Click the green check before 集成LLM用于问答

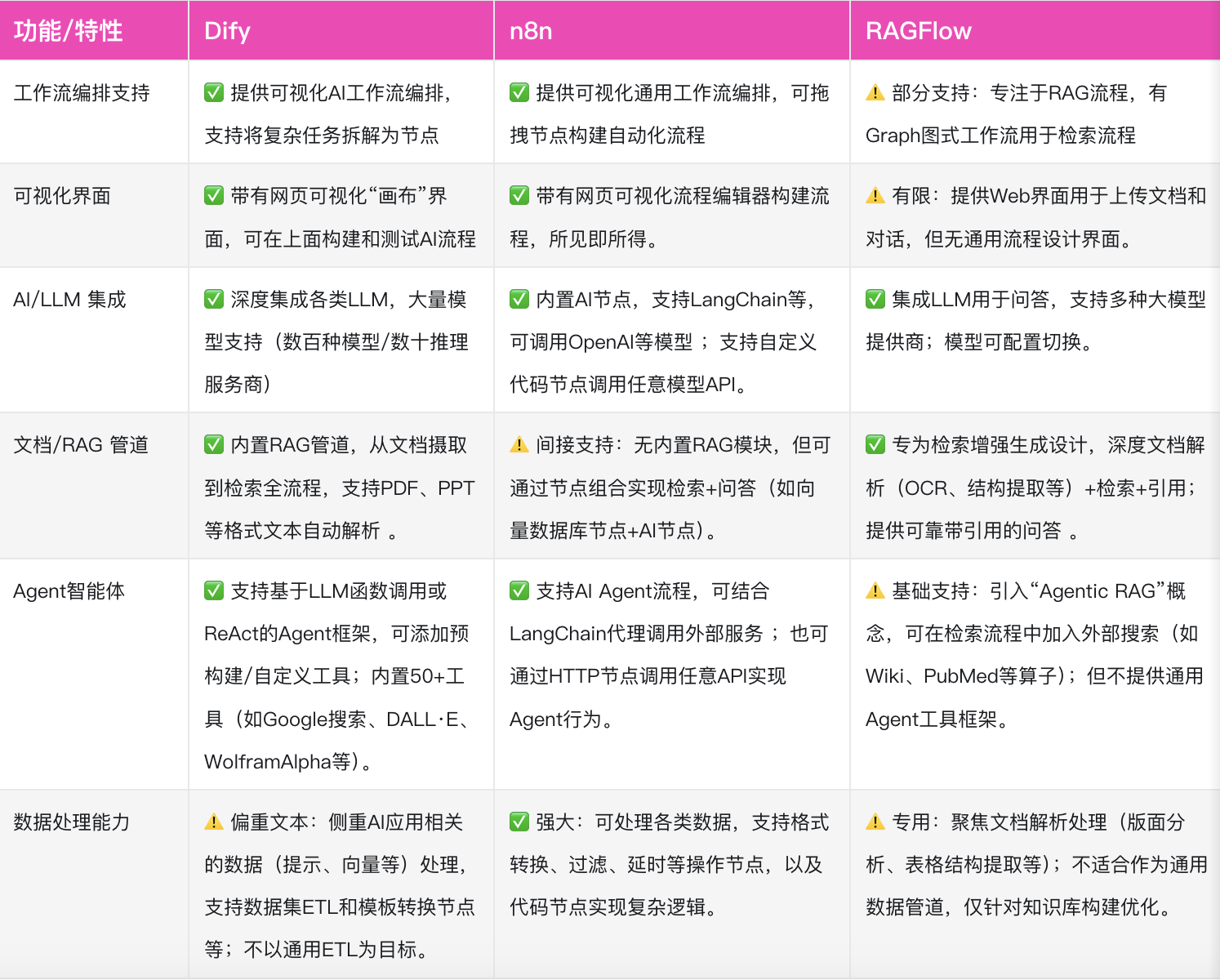click(875, 299)
